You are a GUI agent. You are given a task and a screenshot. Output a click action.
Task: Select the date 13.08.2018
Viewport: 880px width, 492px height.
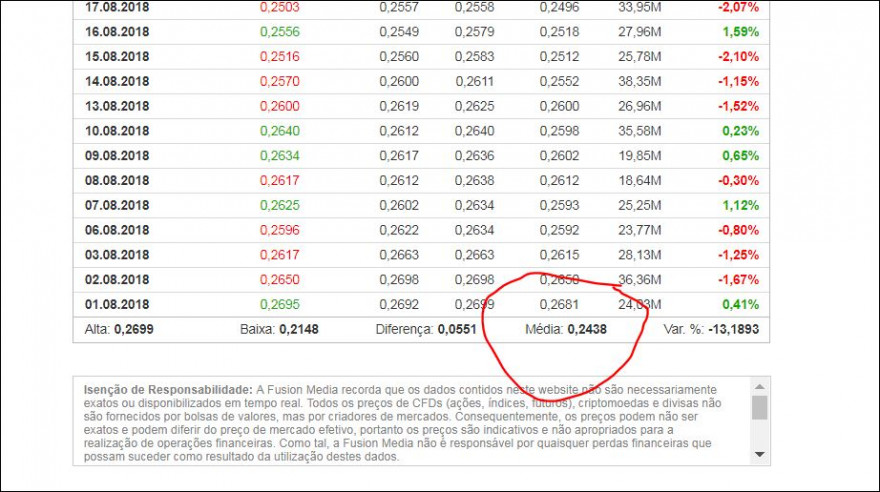pos(117,106)
